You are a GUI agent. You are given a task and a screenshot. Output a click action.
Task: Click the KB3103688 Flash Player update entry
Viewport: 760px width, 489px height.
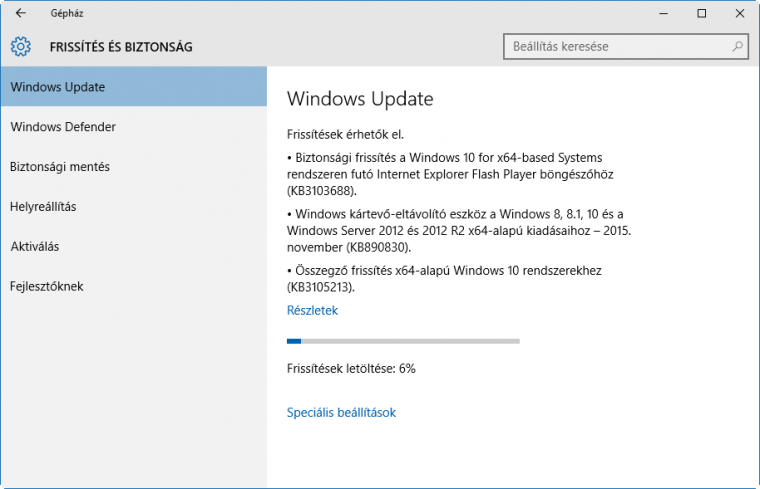450,174
